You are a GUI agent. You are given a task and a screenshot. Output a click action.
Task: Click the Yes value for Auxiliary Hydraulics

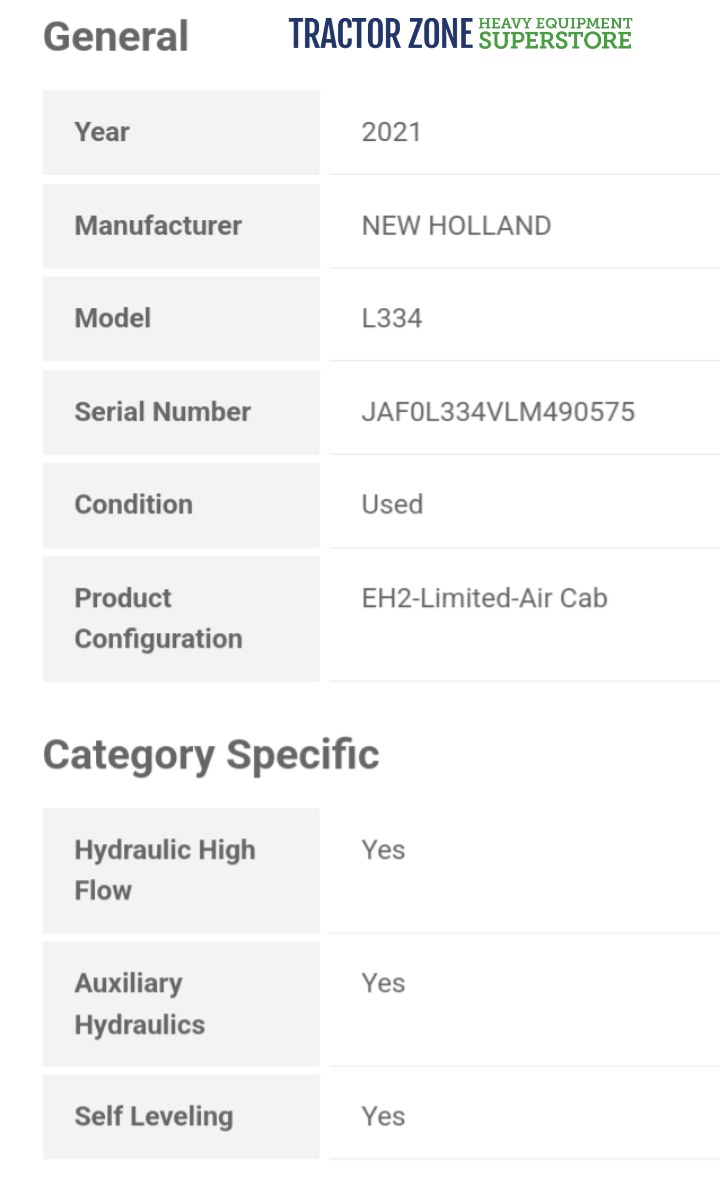383,983
